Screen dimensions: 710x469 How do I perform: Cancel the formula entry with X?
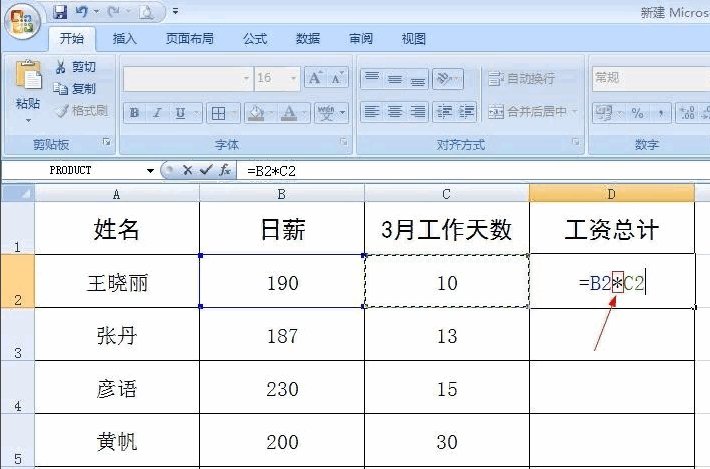click(x=187, y=170)
